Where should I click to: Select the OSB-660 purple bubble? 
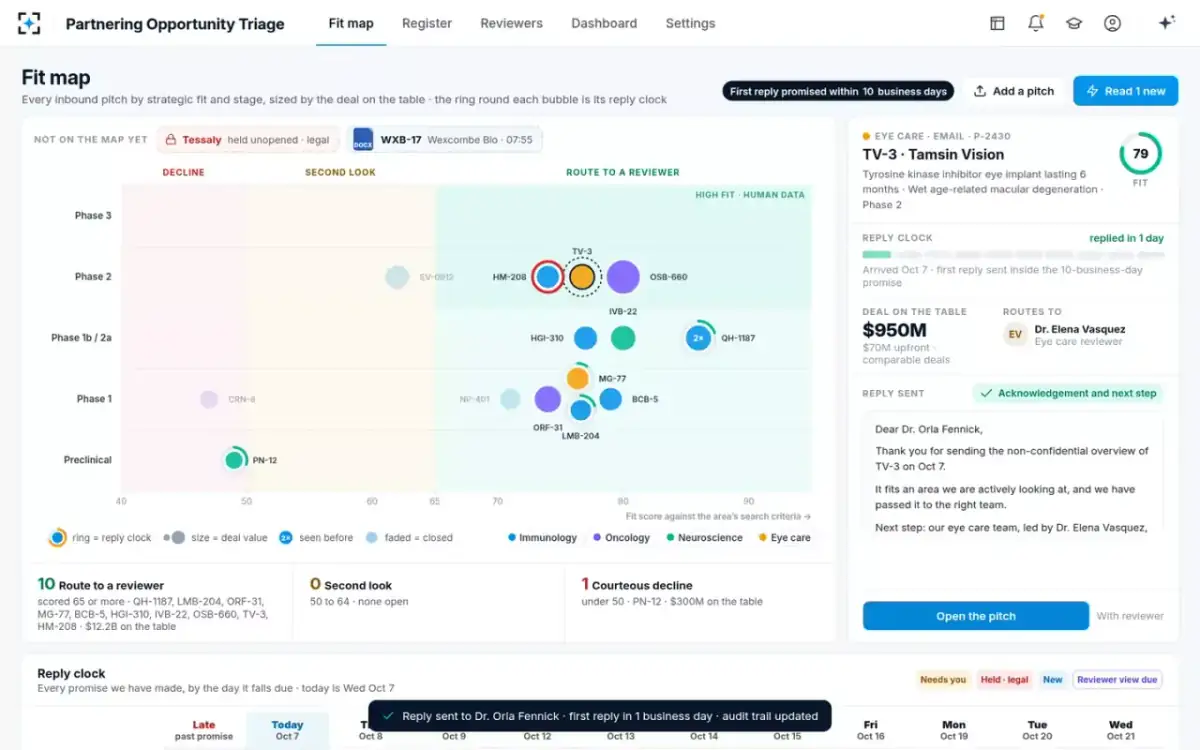[623, 277]
